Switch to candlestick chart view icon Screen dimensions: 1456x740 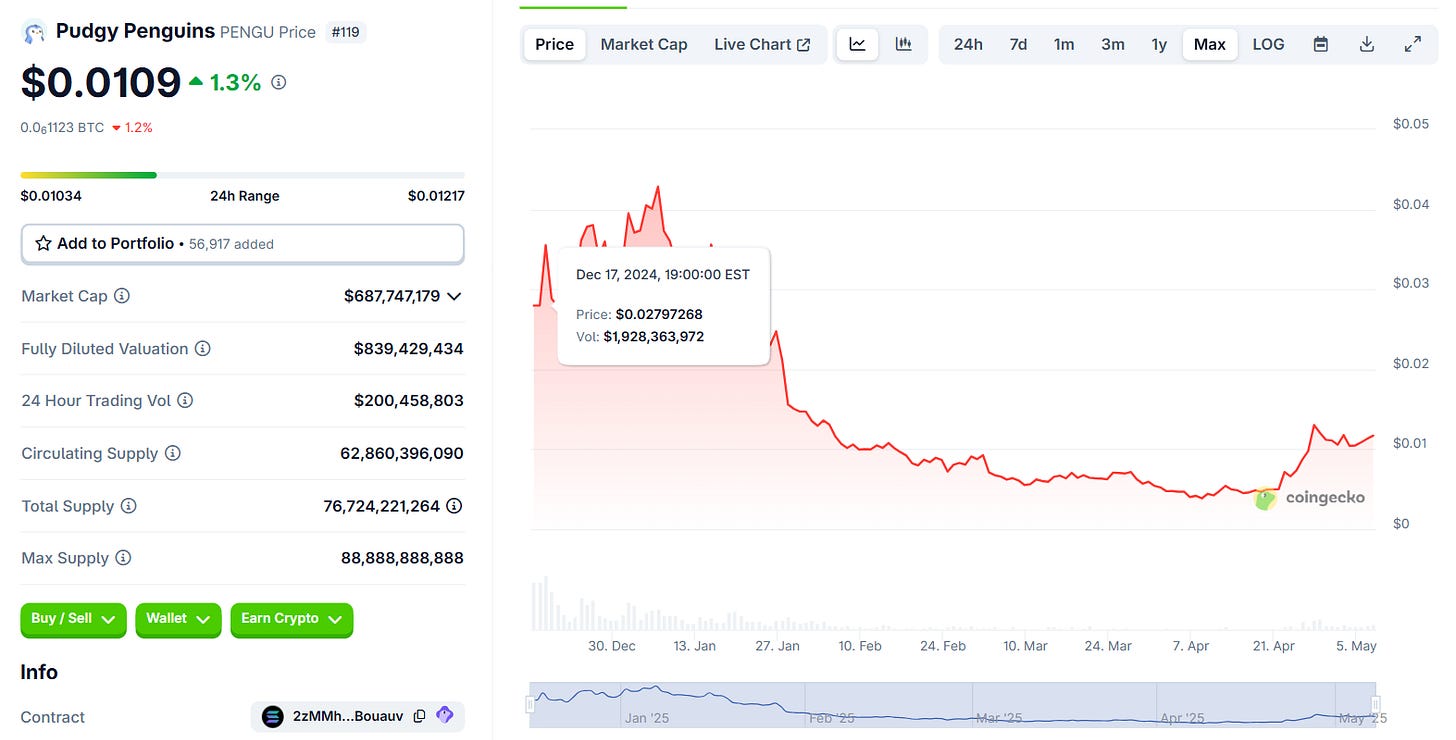tap(904, 44)
